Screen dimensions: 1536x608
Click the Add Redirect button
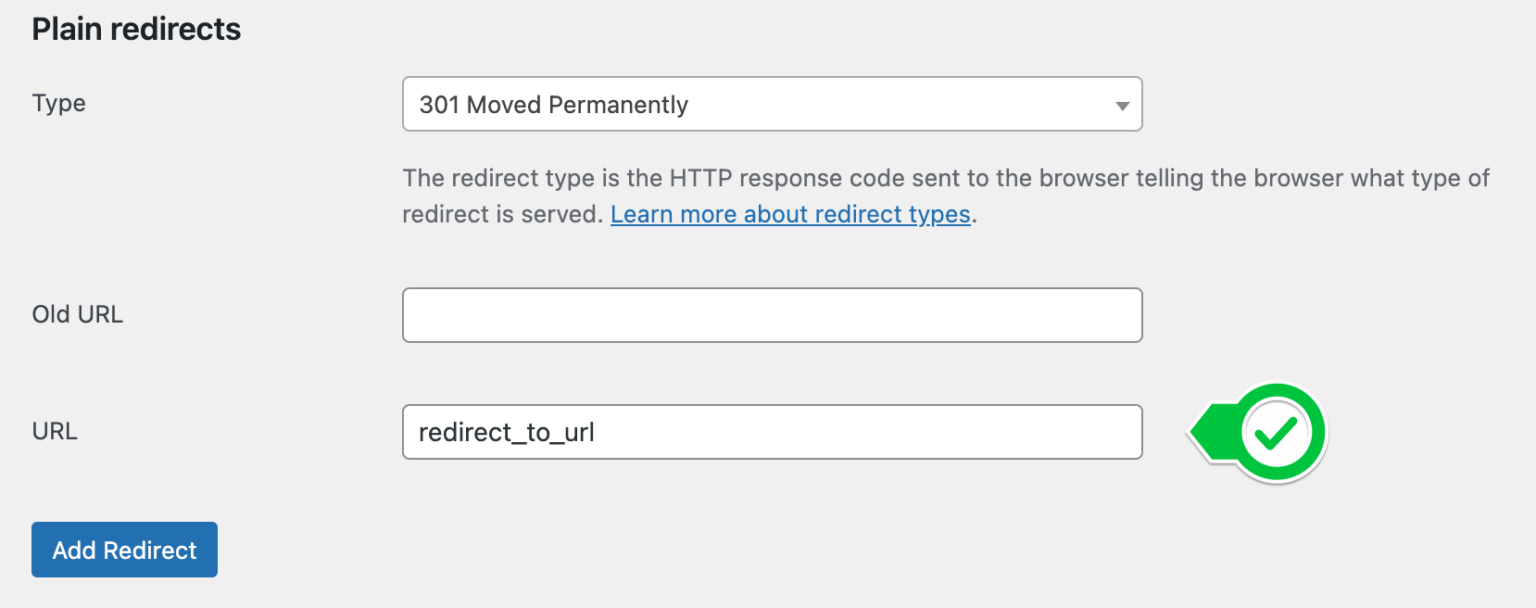pos(124,549)
